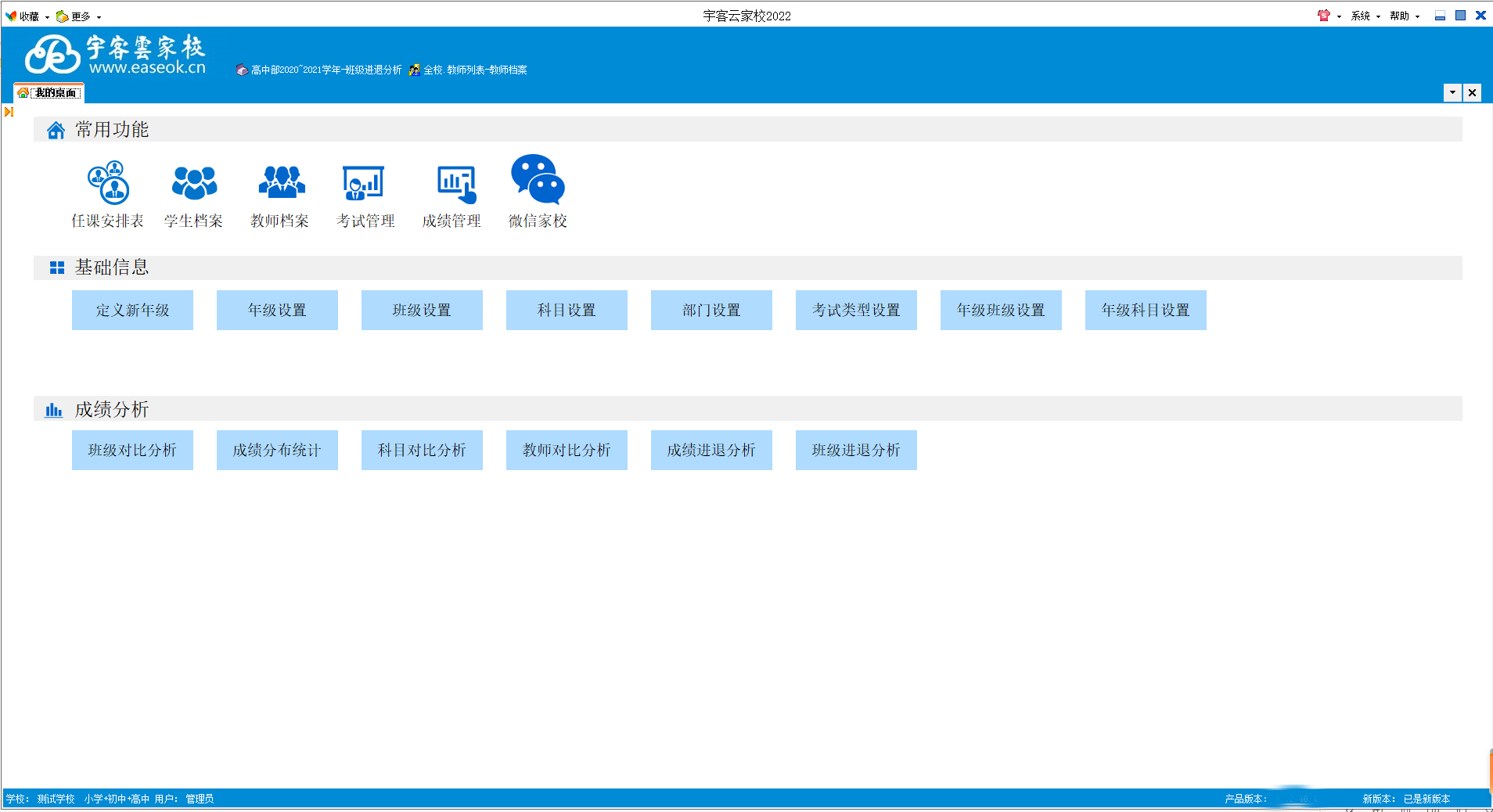Click the 成绩分布统计 button

[x=277, y=450]
